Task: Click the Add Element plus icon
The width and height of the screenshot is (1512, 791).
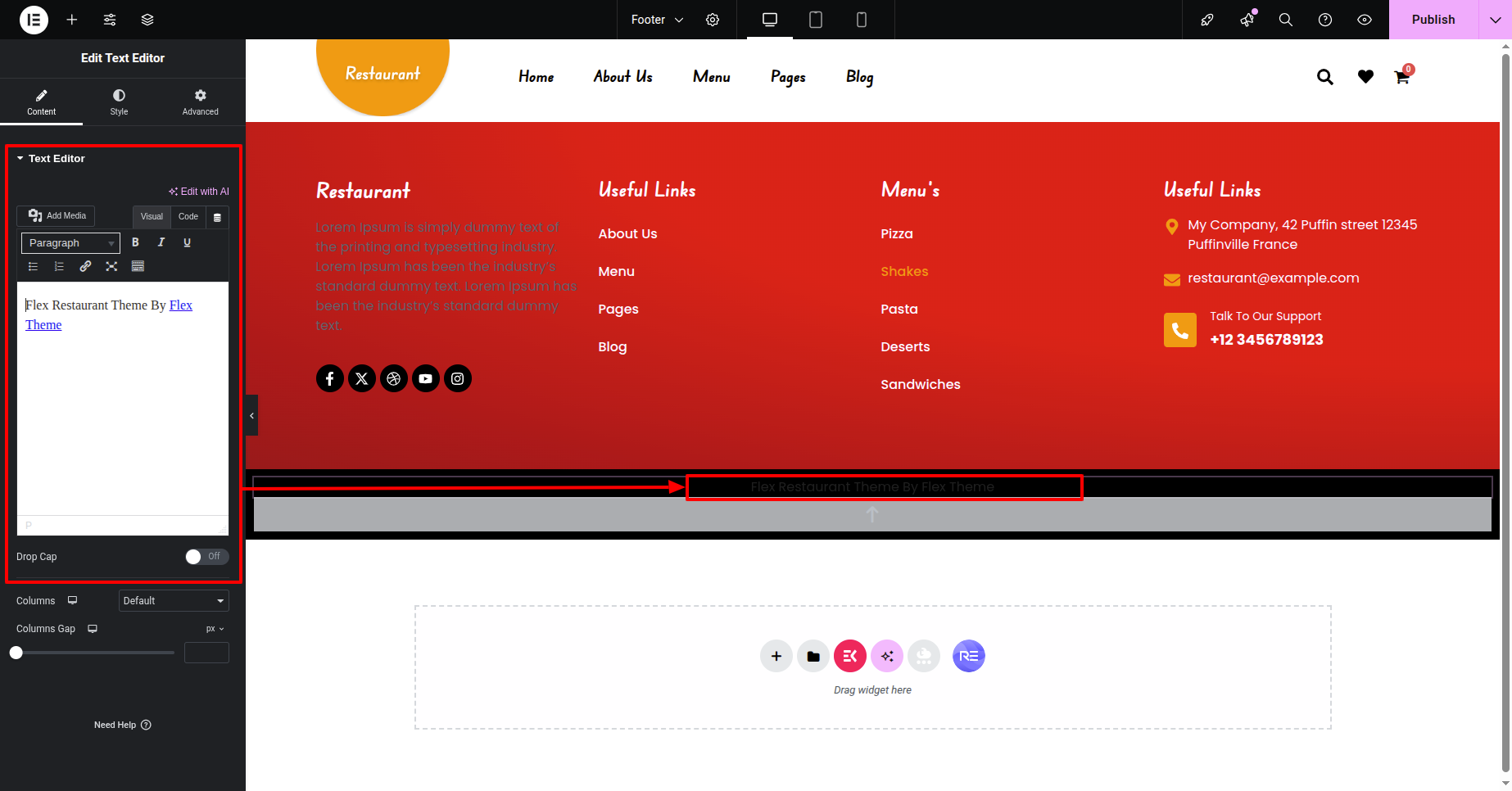Action: coord(72,20)
